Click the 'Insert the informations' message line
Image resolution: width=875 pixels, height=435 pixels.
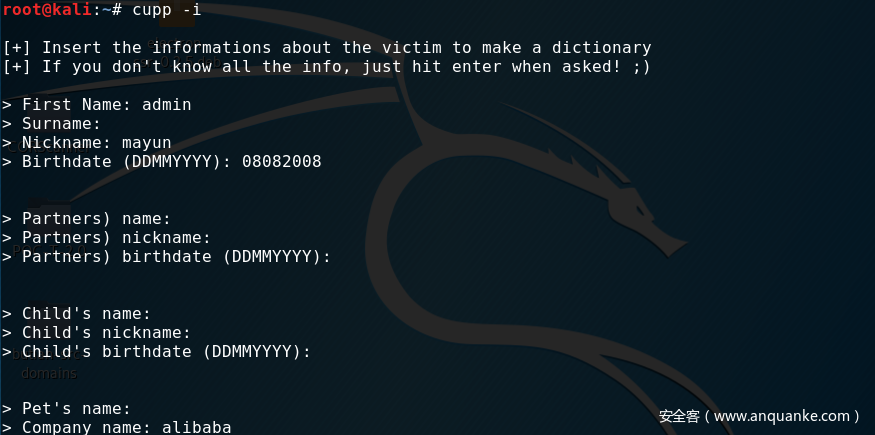click(327, 48)
